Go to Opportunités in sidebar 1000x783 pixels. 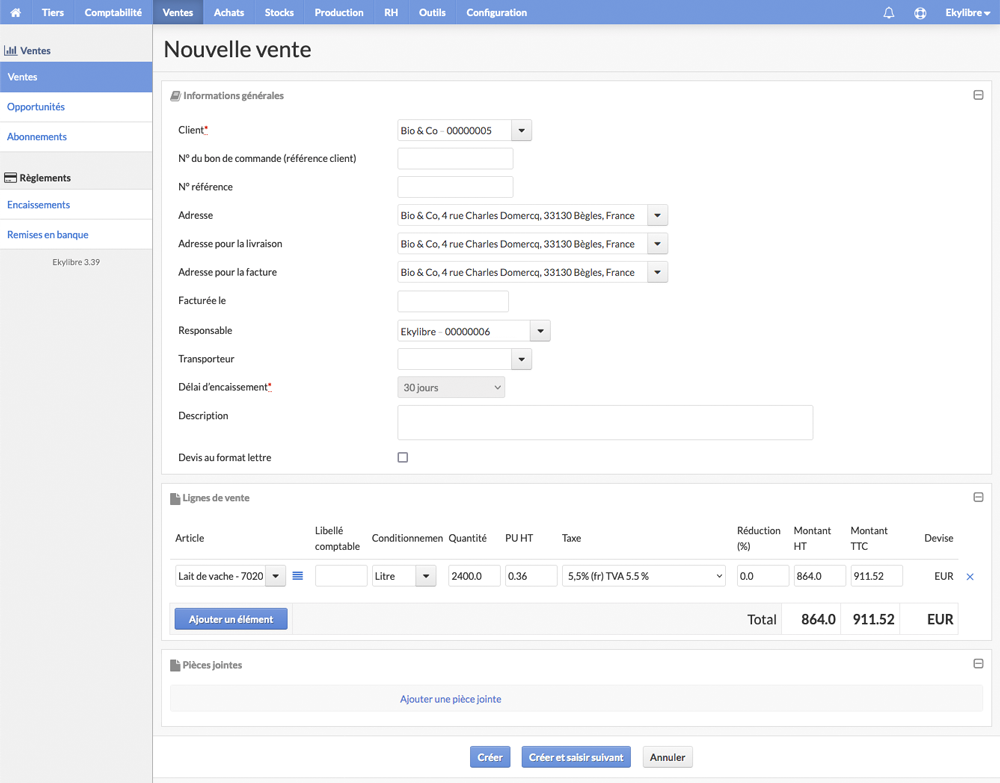[76, 106]
